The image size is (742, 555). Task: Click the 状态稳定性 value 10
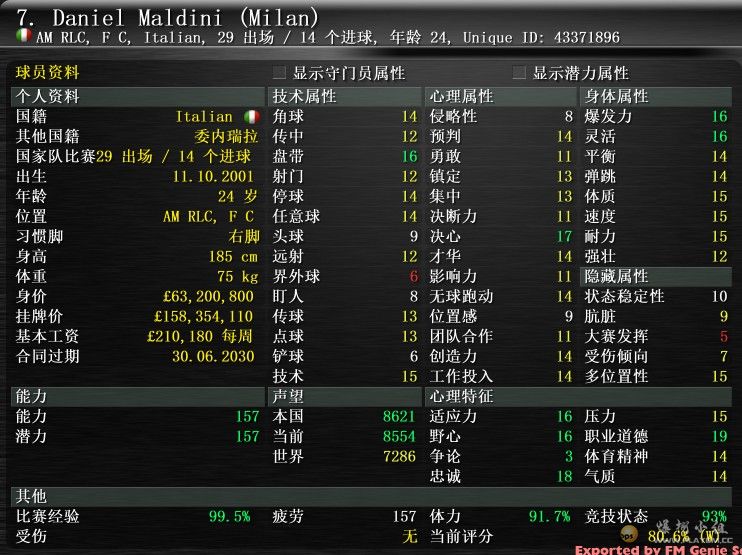719,297
